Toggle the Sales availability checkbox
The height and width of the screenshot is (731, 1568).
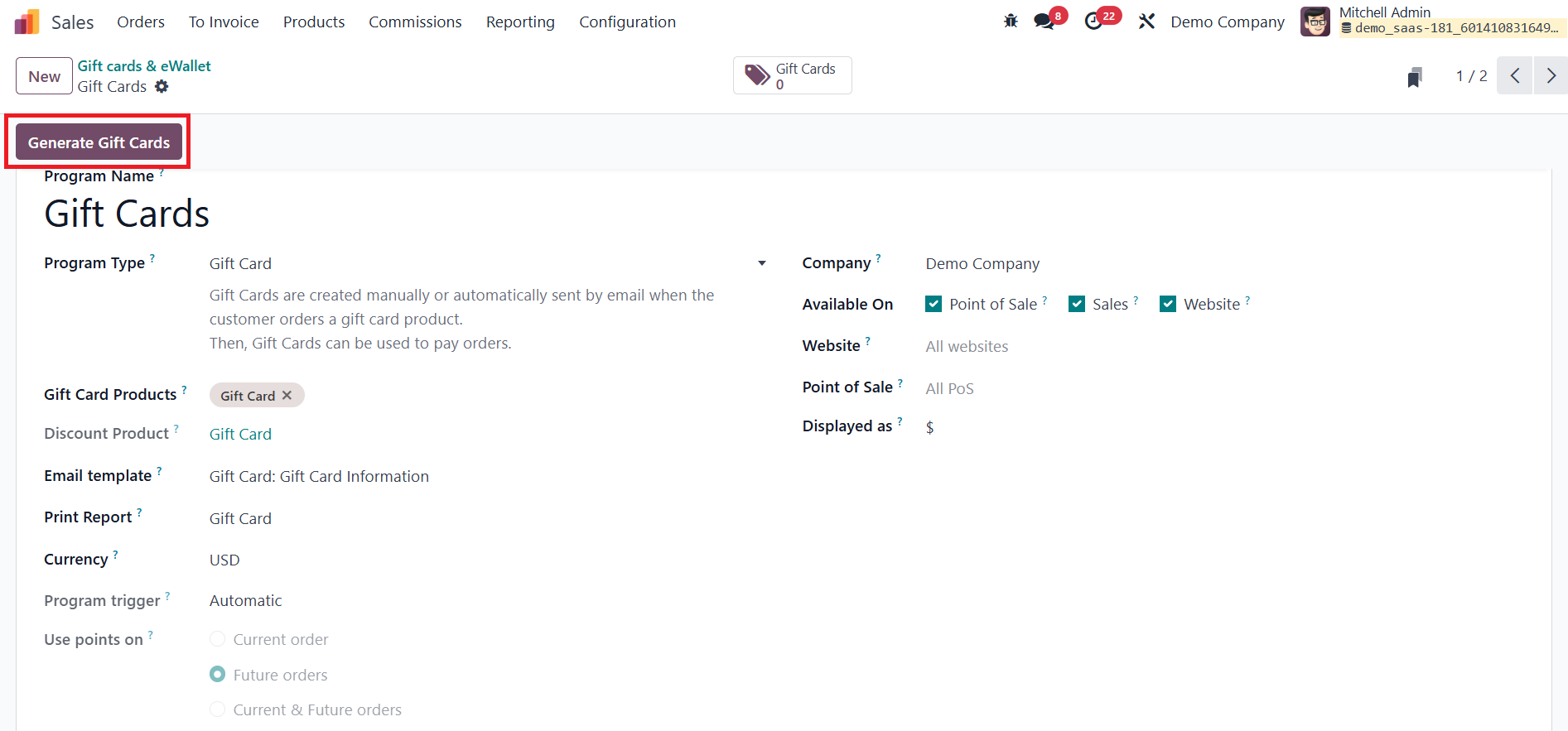coord(1077,304)
